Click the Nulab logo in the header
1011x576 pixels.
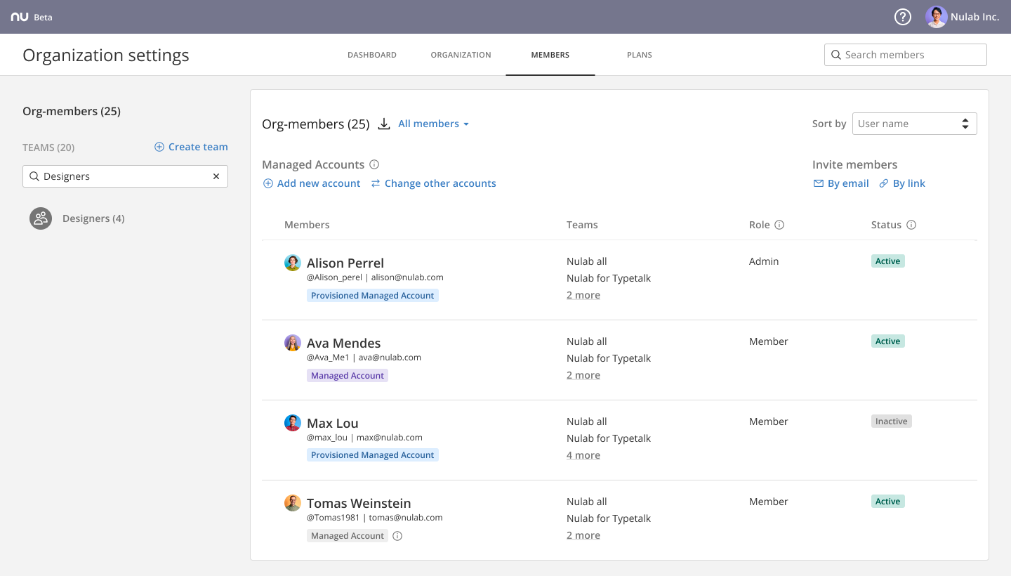click(19, 17)
